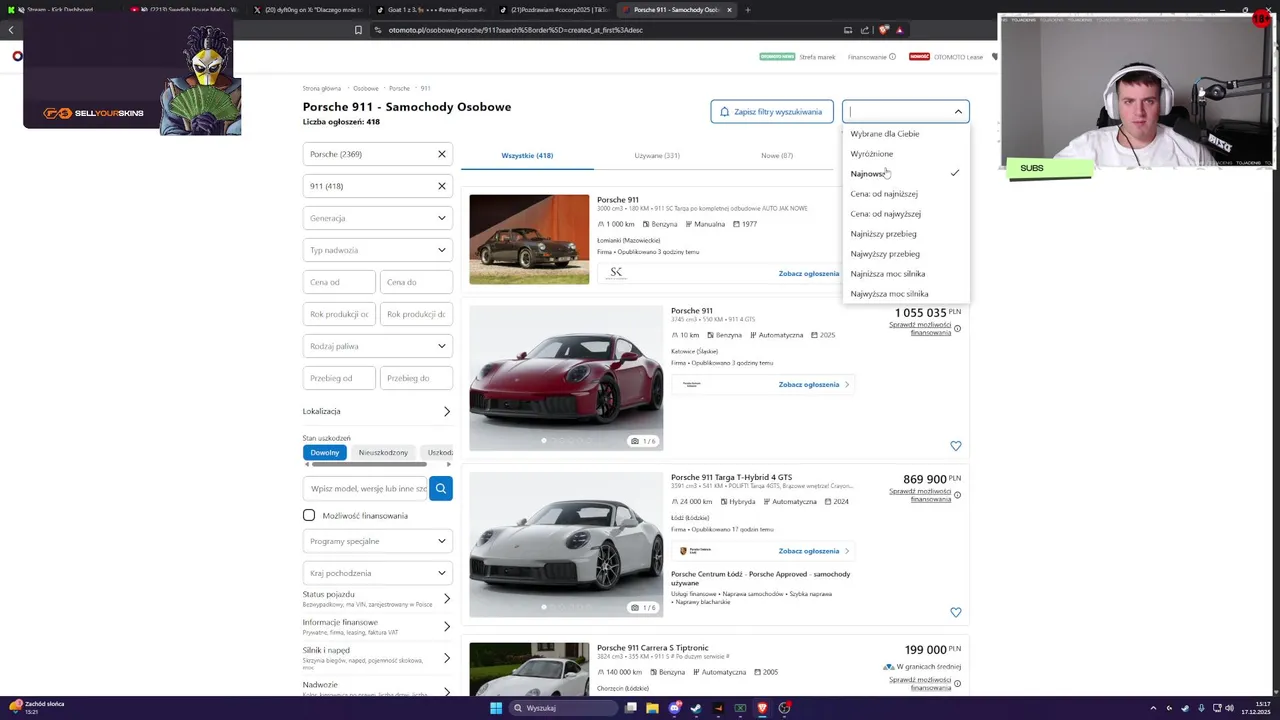Click the blue magnifier search button

pos(440,488)
